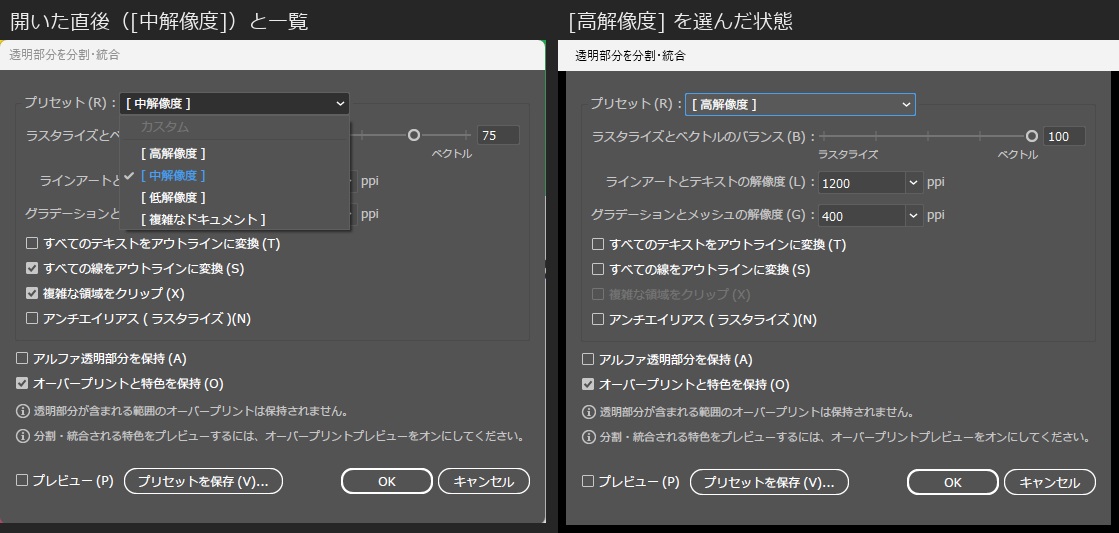Click info icon beside 透明部分が含まれる note, left dialog
The height and width of the screenshot is (533, 1119).
(x=23, y=411)
